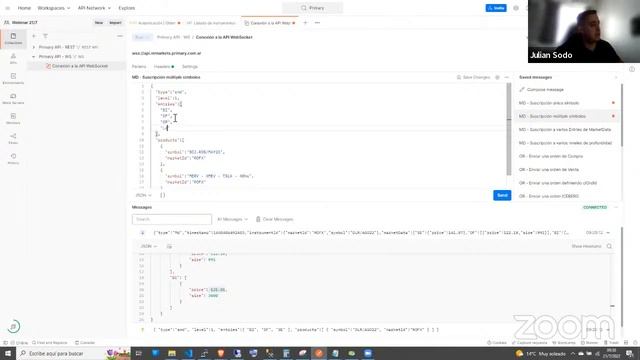
Task: Click the blue Send button
Action: (x=502, y=195)
